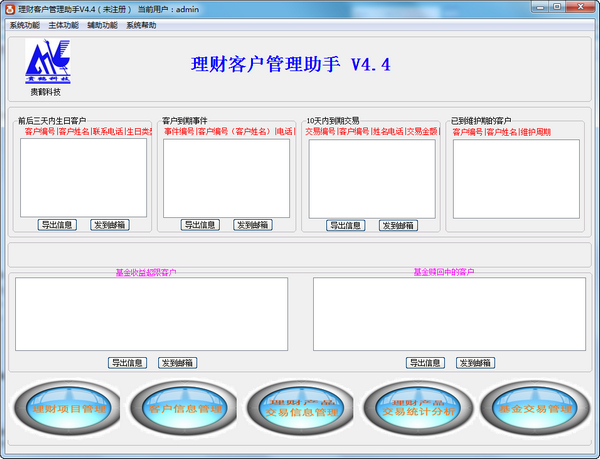The height and width of the screenshot is (459, 600).
Task: Open the 系统帮助 menu
Action: (141, 25)
